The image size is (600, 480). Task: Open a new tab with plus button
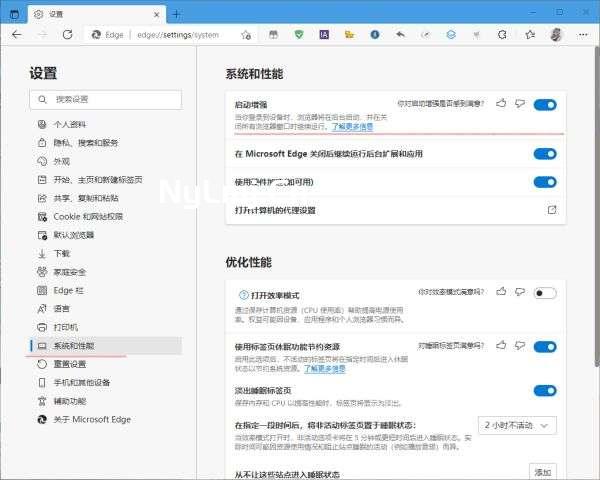tap(176, 15)
